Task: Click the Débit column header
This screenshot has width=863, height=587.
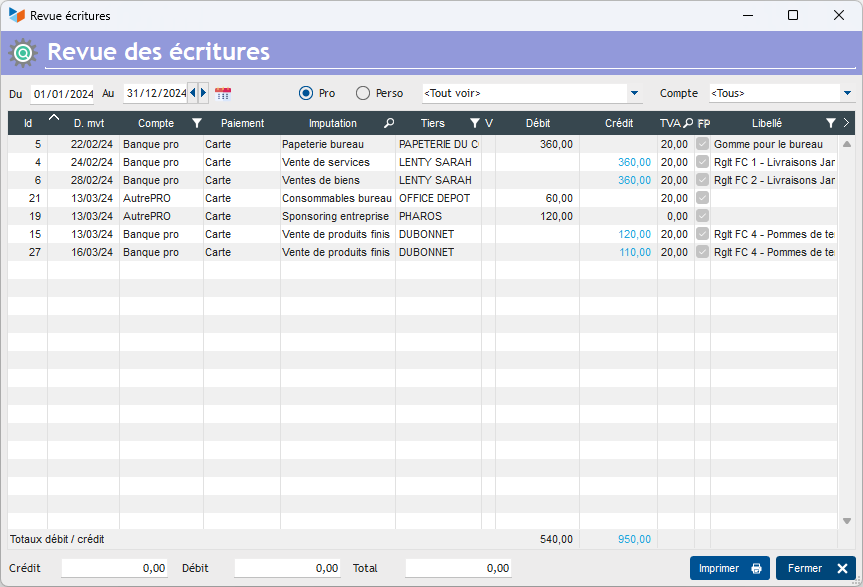Action: (x=537, y=123)
